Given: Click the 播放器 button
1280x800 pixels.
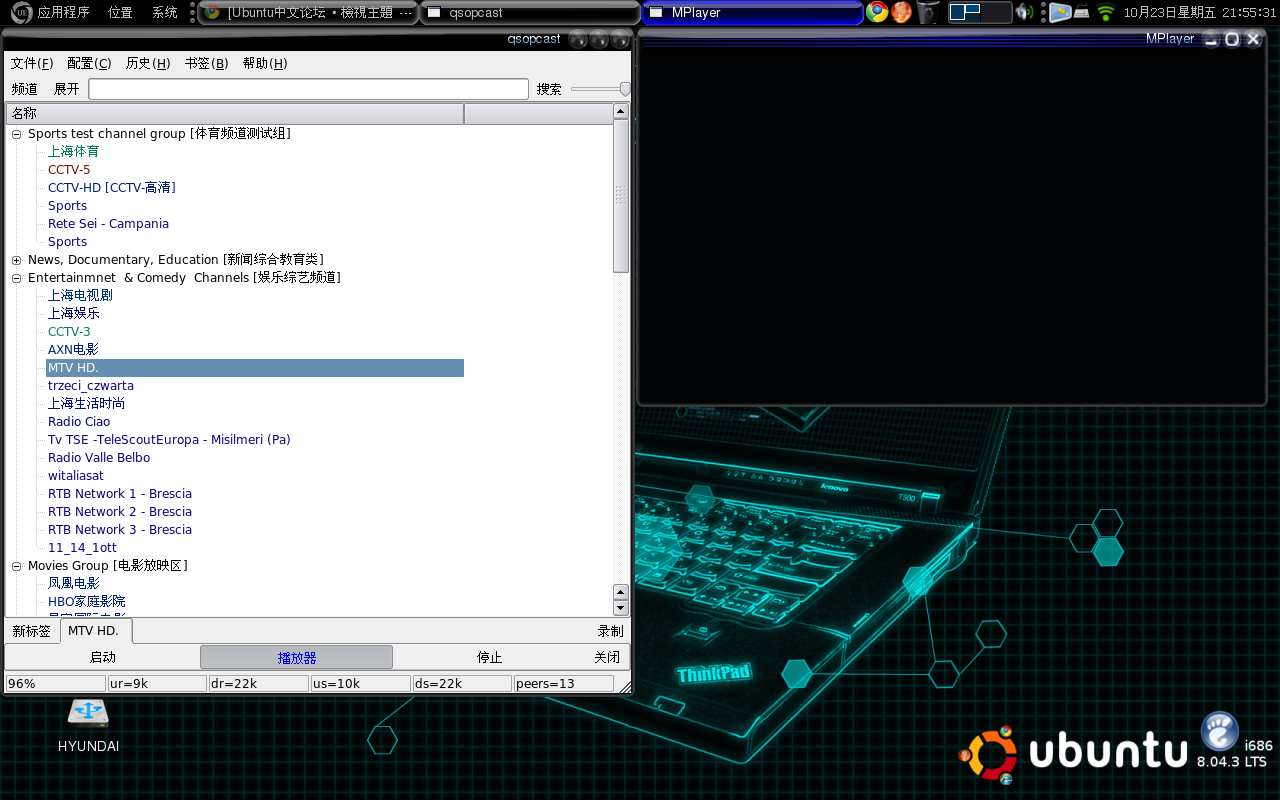Looking at the screenshot, I should point(297,657).
